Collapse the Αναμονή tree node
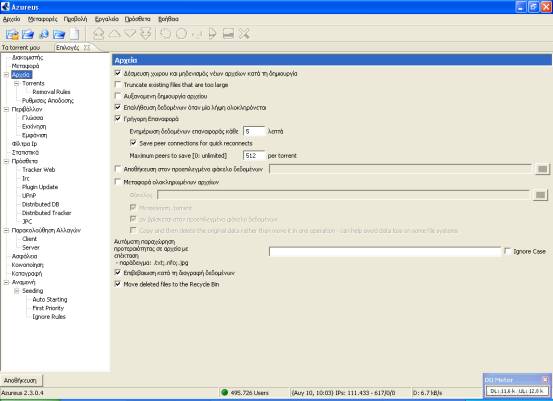This screenshot has width=553, height=401. tap(6, 282)
